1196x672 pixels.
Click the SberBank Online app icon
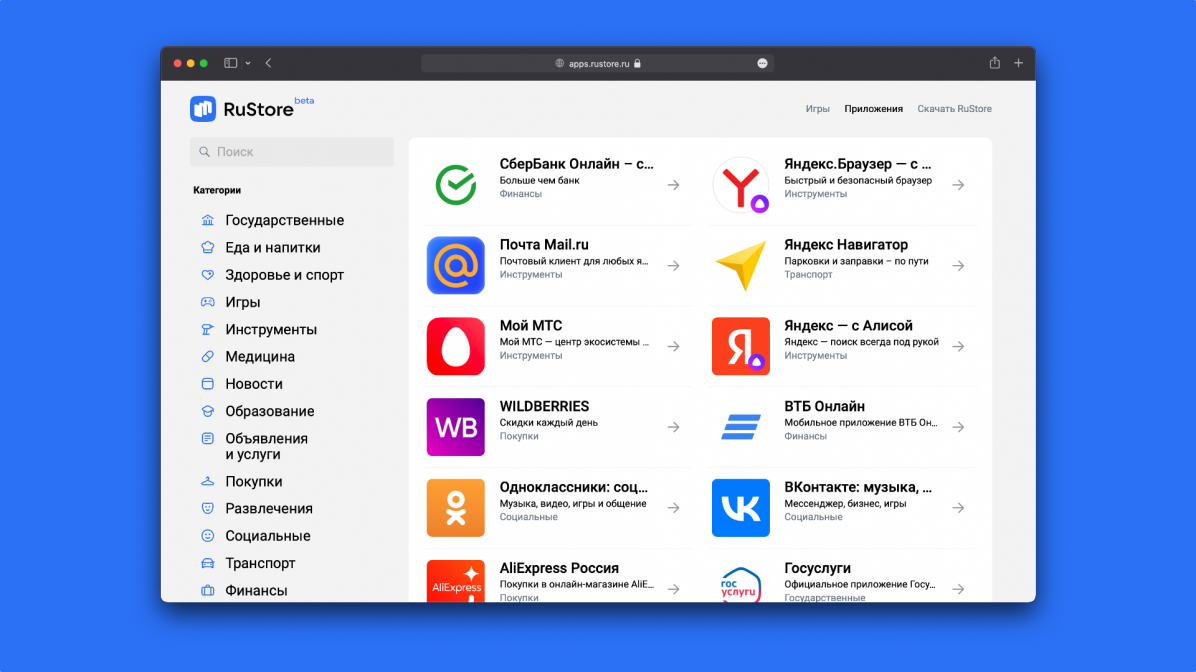pos(455,185)
